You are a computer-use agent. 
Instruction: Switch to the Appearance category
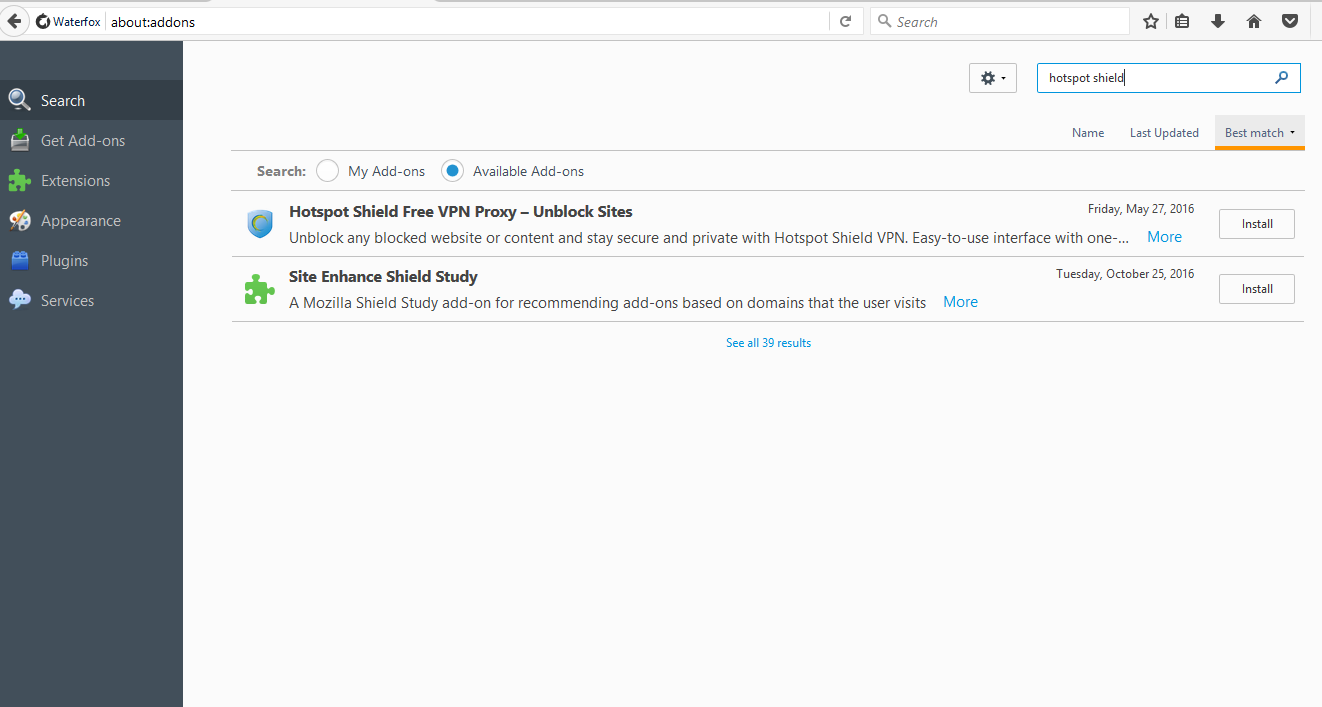91,221
